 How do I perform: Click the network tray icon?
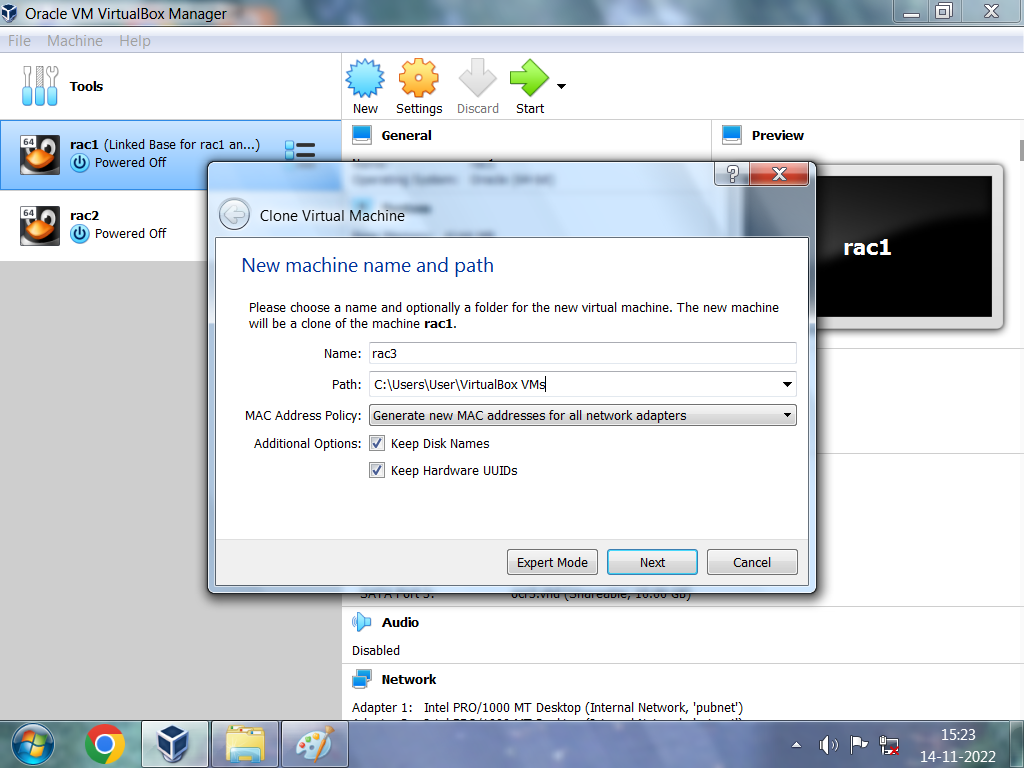click(x=889, y=744)
